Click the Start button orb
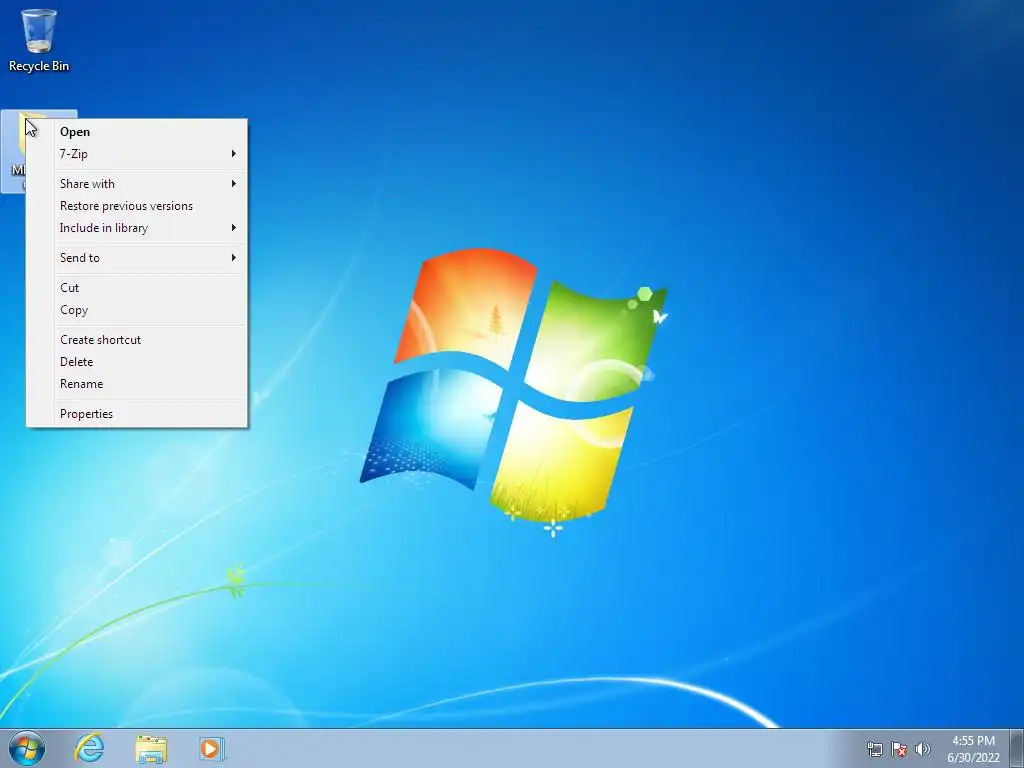1024x768 pixels. coord(27,748)
